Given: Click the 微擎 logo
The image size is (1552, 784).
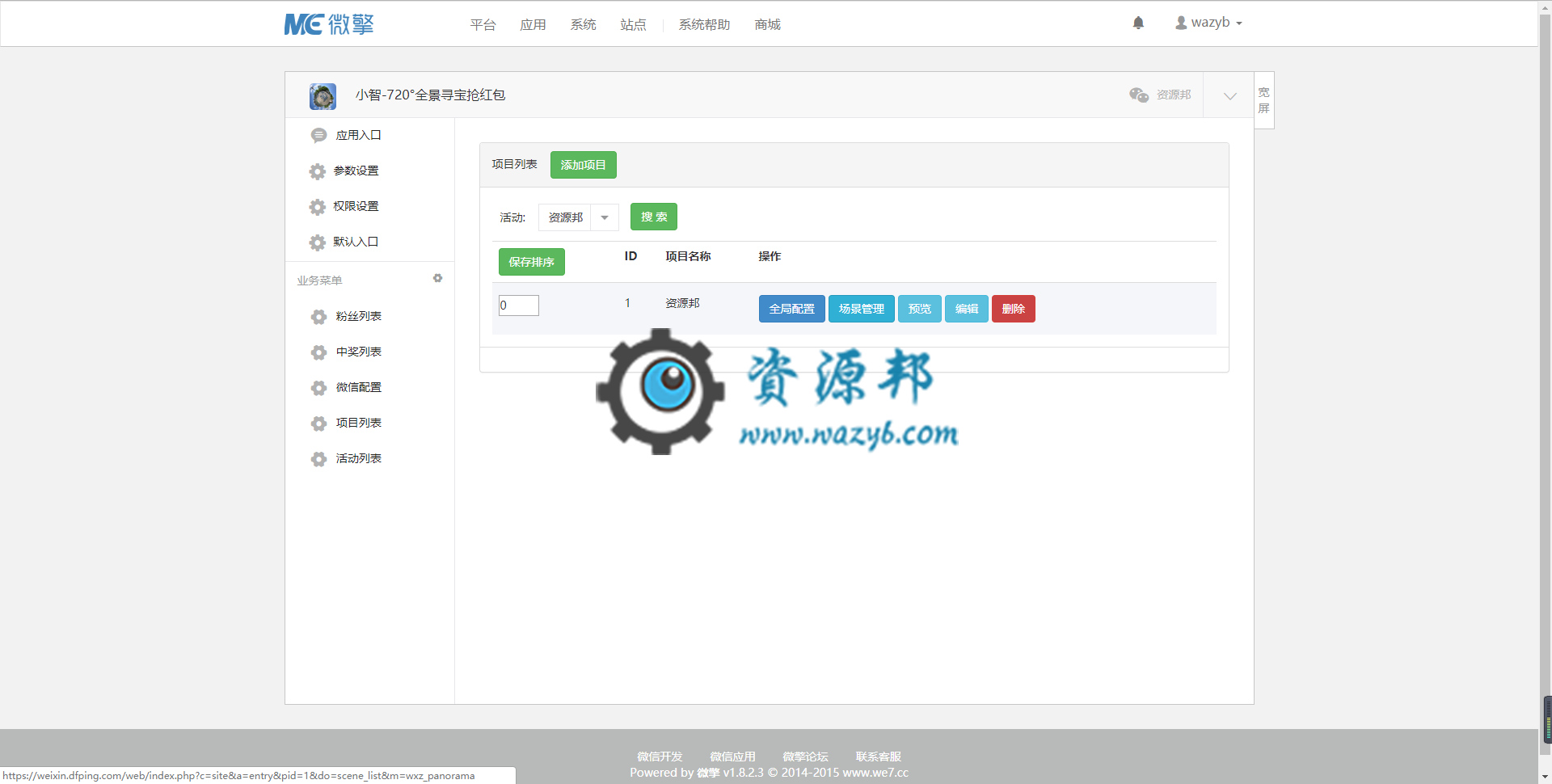Looking at the screenshot, I should click(329, 24).
